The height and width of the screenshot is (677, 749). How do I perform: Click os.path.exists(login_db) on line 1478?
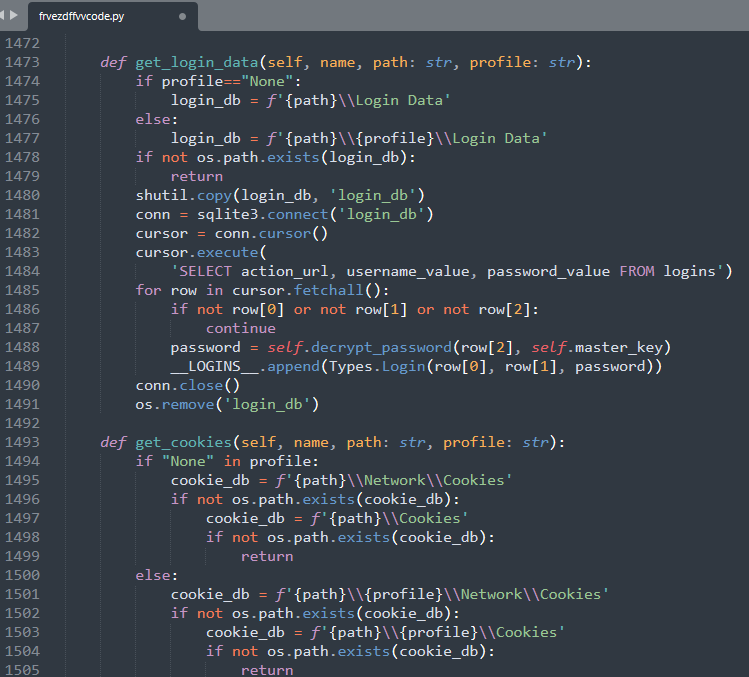click(302, 158)
